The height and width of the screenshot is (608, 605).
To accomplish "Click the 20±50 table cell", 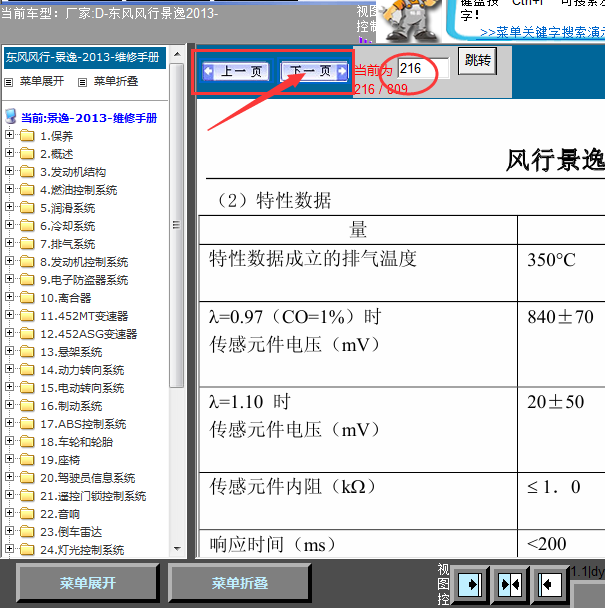I will click(x=561, y=430).
